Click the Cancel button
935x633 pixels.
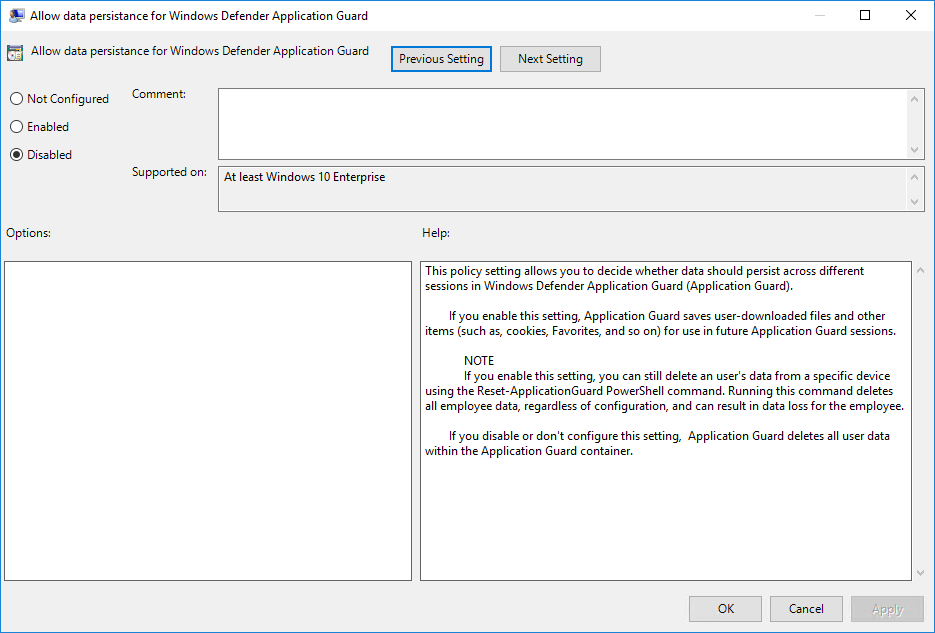[x=806, y=609]
